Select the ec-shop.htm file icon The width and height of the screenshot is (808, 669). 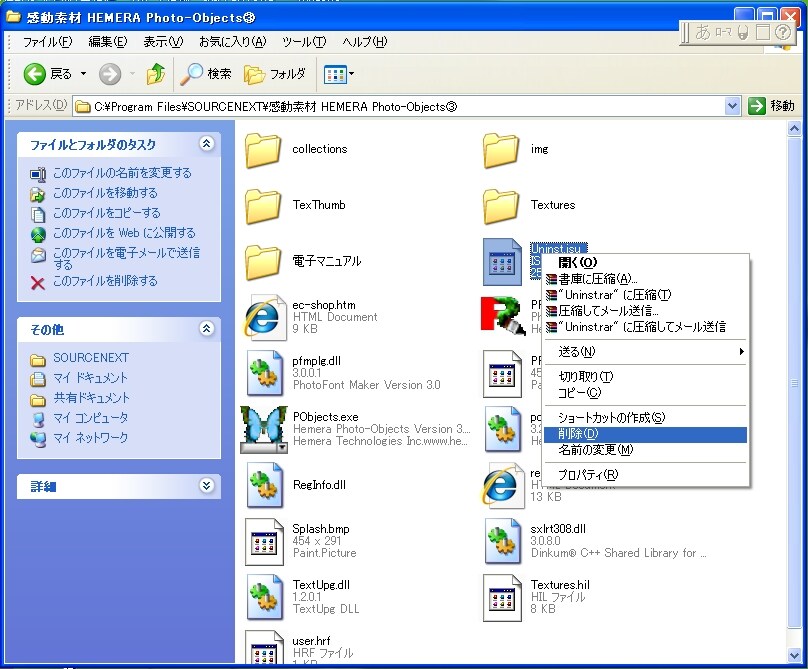(264, 317)
